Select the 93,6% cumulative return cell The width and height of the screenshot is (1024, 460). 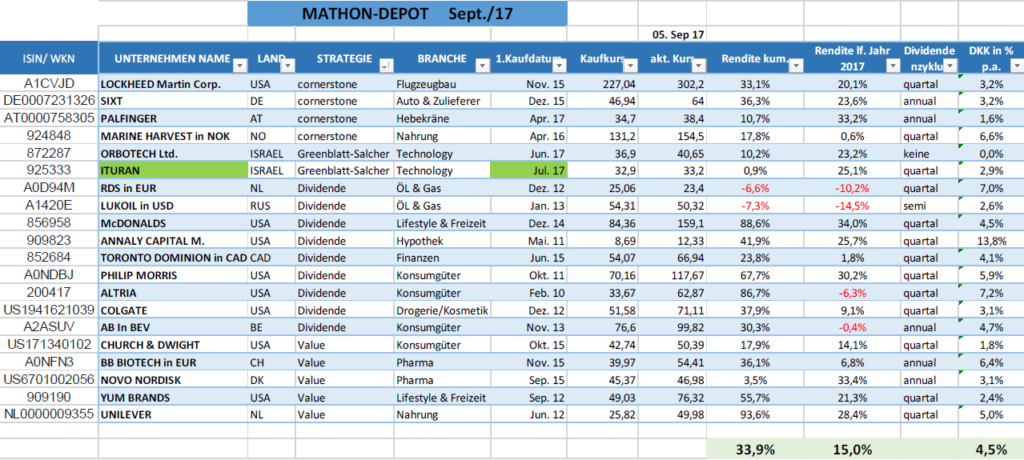pyautogui.click(x=756, y=414)
